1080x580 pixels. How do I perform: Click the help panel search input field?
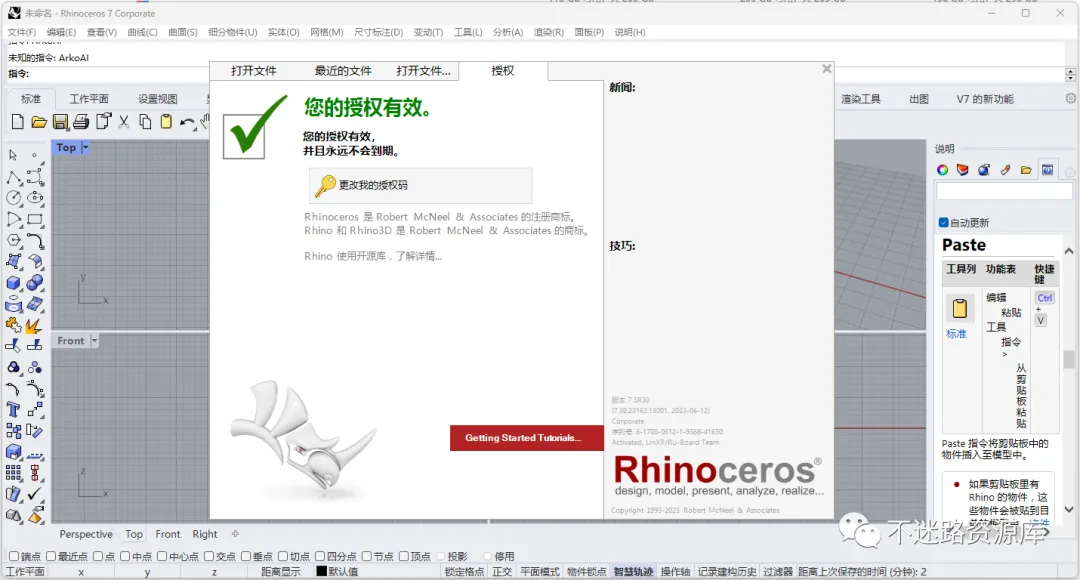[1004, 192]
